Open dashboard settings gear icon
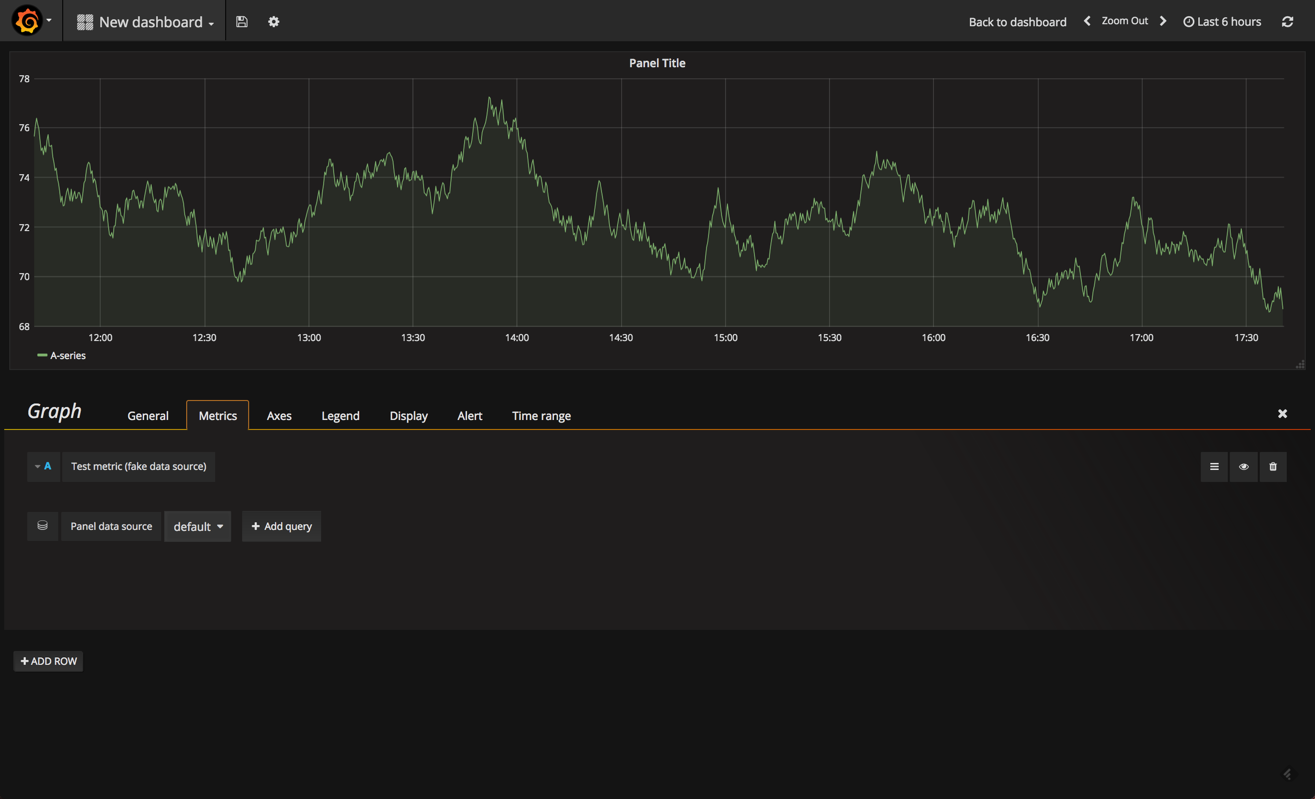 coord(274,21)
